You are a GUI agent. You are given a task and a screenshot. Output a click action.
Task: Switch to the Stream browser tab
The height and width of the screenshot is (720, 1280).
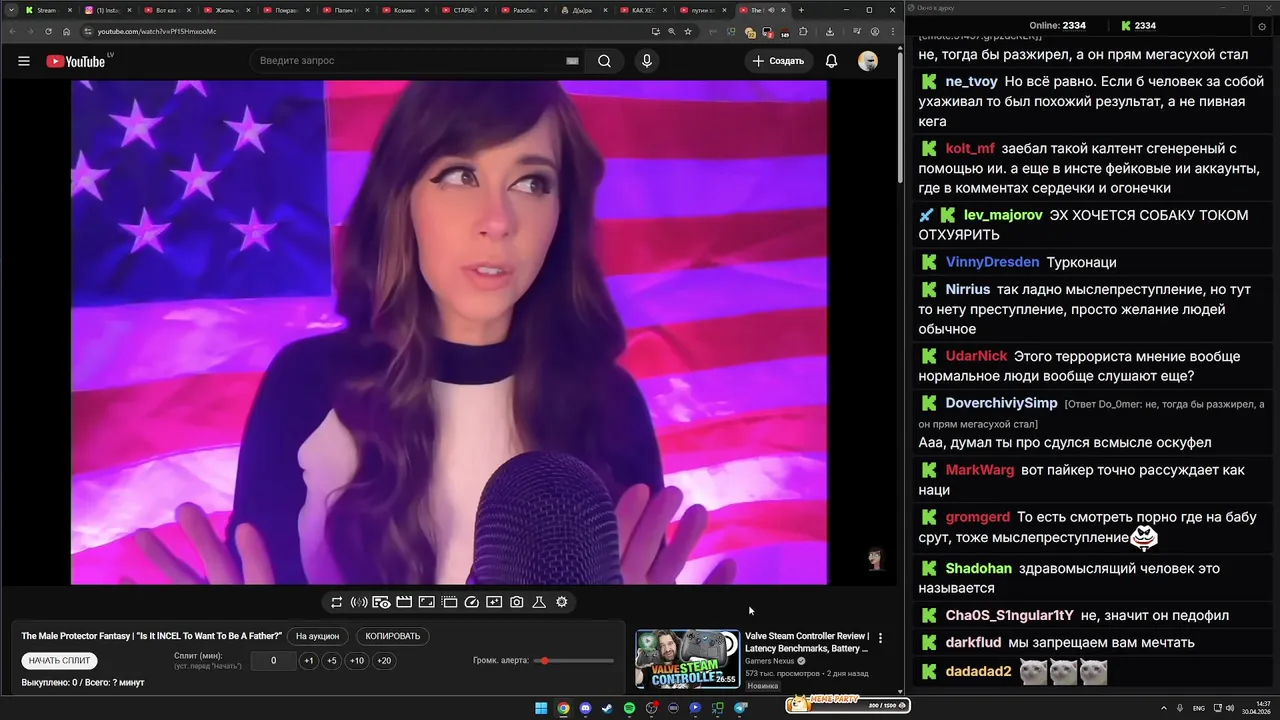[x=47, y=10]
